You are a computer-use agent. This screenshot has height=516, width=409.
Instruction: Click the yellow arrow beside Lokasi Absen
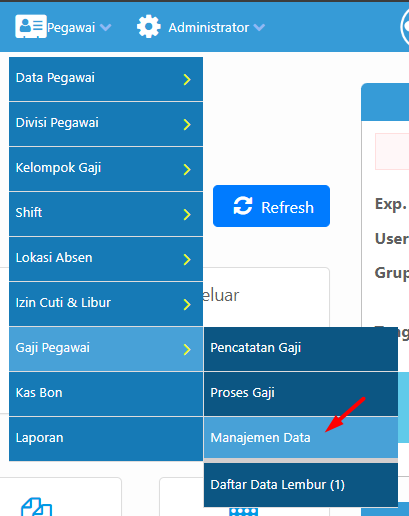coord(187,259)
